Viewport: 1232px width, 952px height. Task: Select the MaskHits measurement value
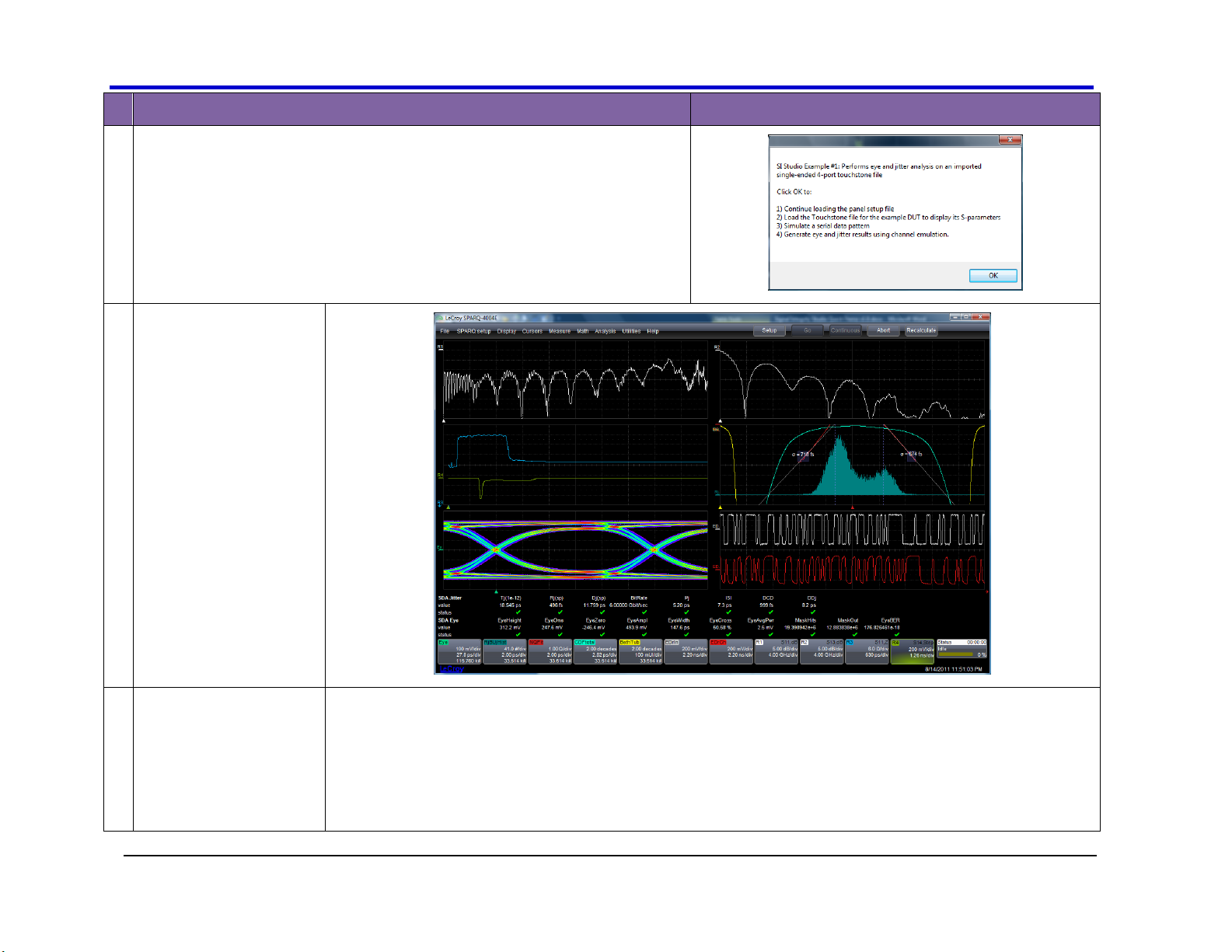click(800, 628)
